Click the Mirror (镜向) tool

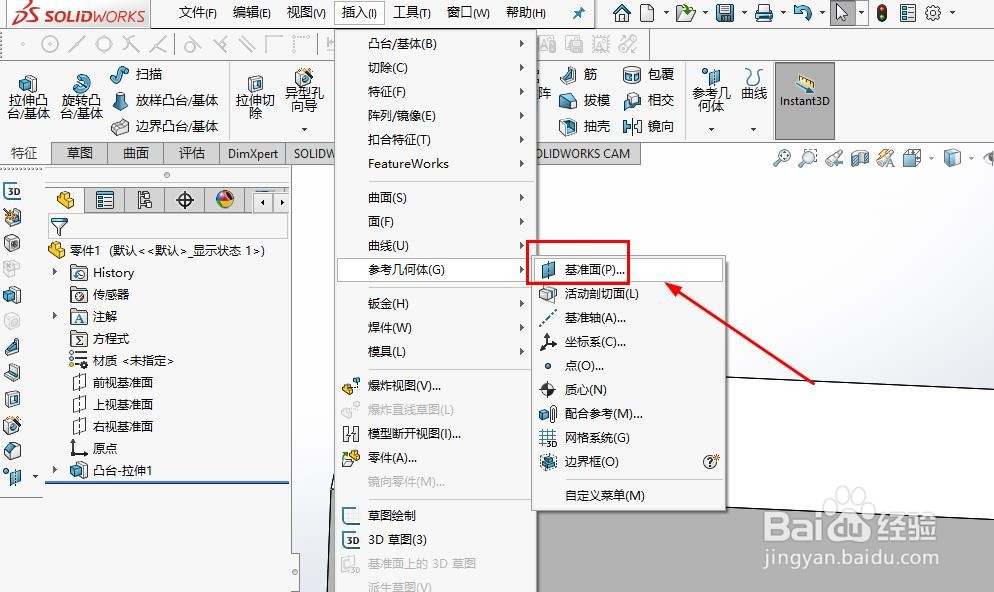pos(648,126)
